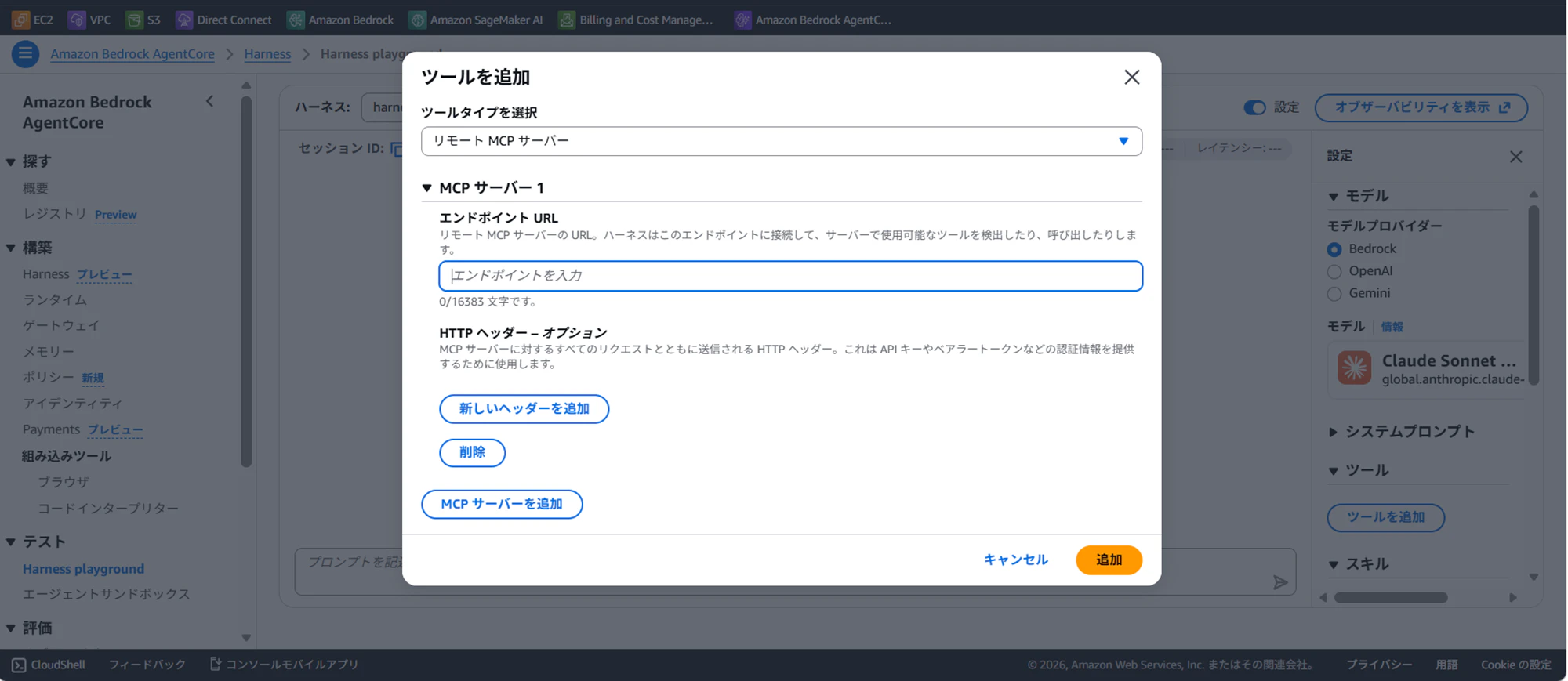Confirm with the orange 追加 button
Viewport: 1568px width, 681px height.
[x=1109, y=560]
